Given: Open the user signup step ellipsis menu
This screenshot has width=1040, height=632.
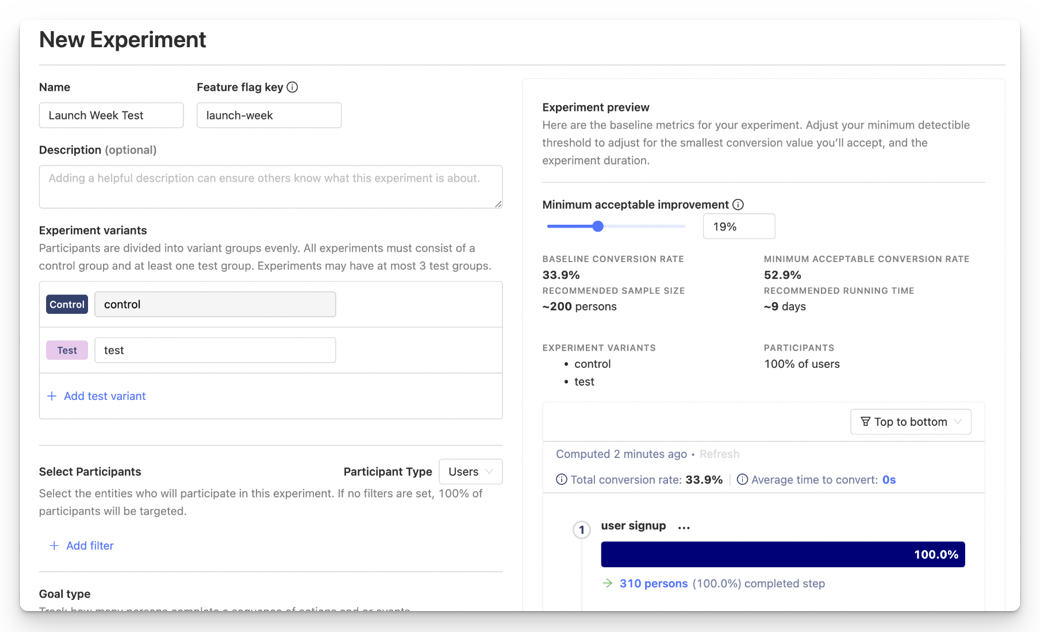Looking at the screenshot, I should 684,527.
